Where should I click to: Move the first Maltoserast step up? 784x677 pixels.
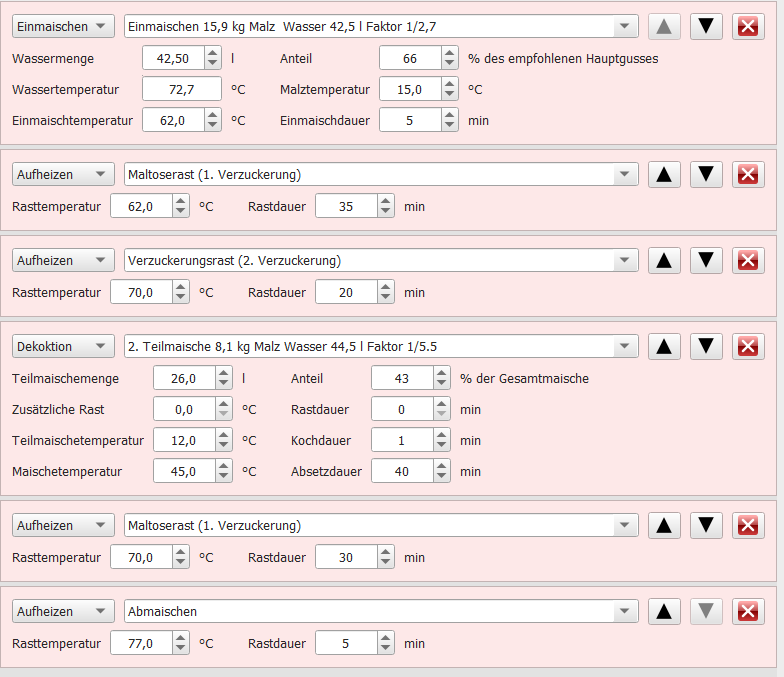tap(664, 174)
